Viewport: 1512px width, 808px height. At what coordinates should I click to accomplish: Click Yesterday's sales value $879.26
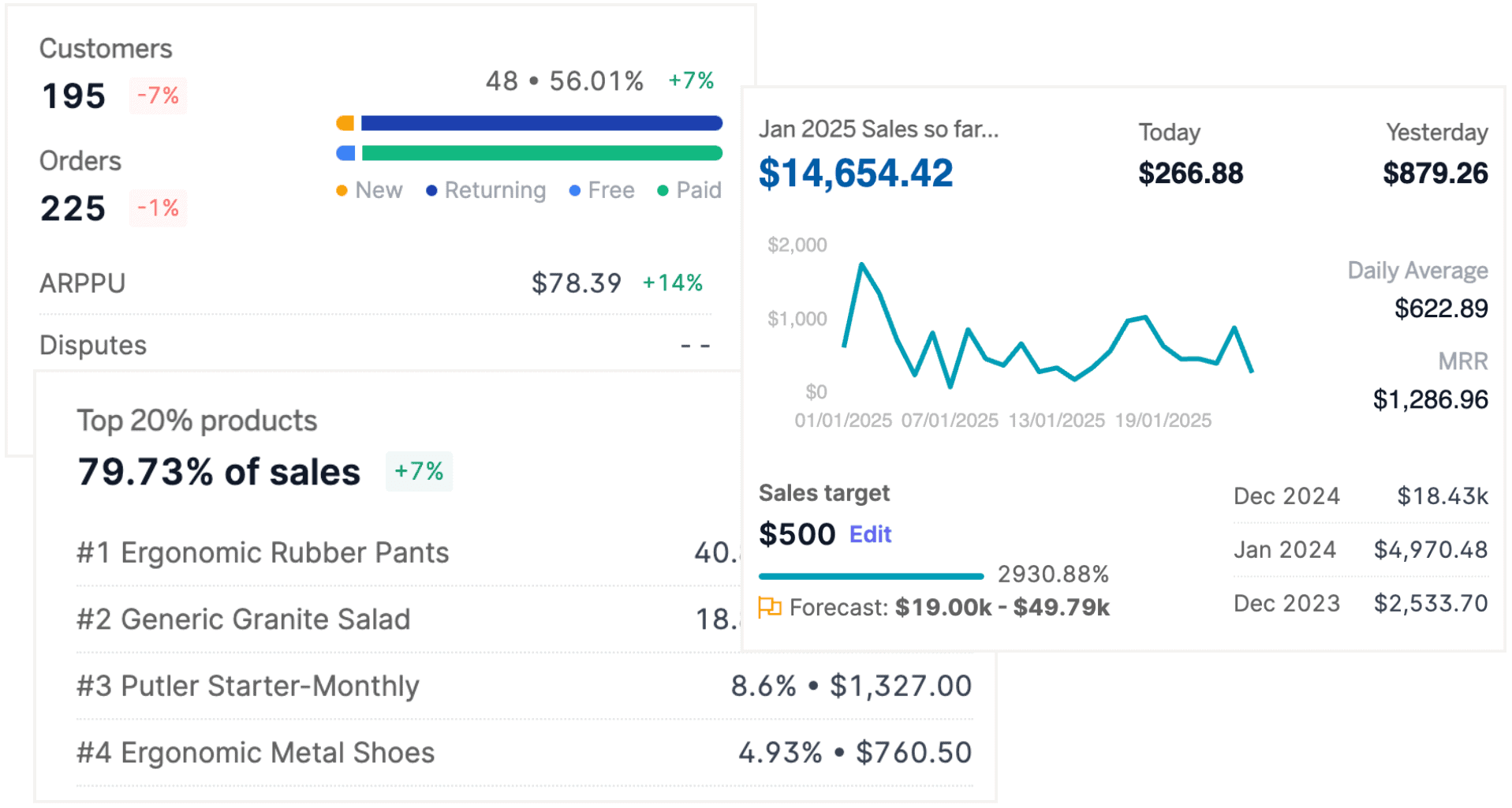point(1435,174)
